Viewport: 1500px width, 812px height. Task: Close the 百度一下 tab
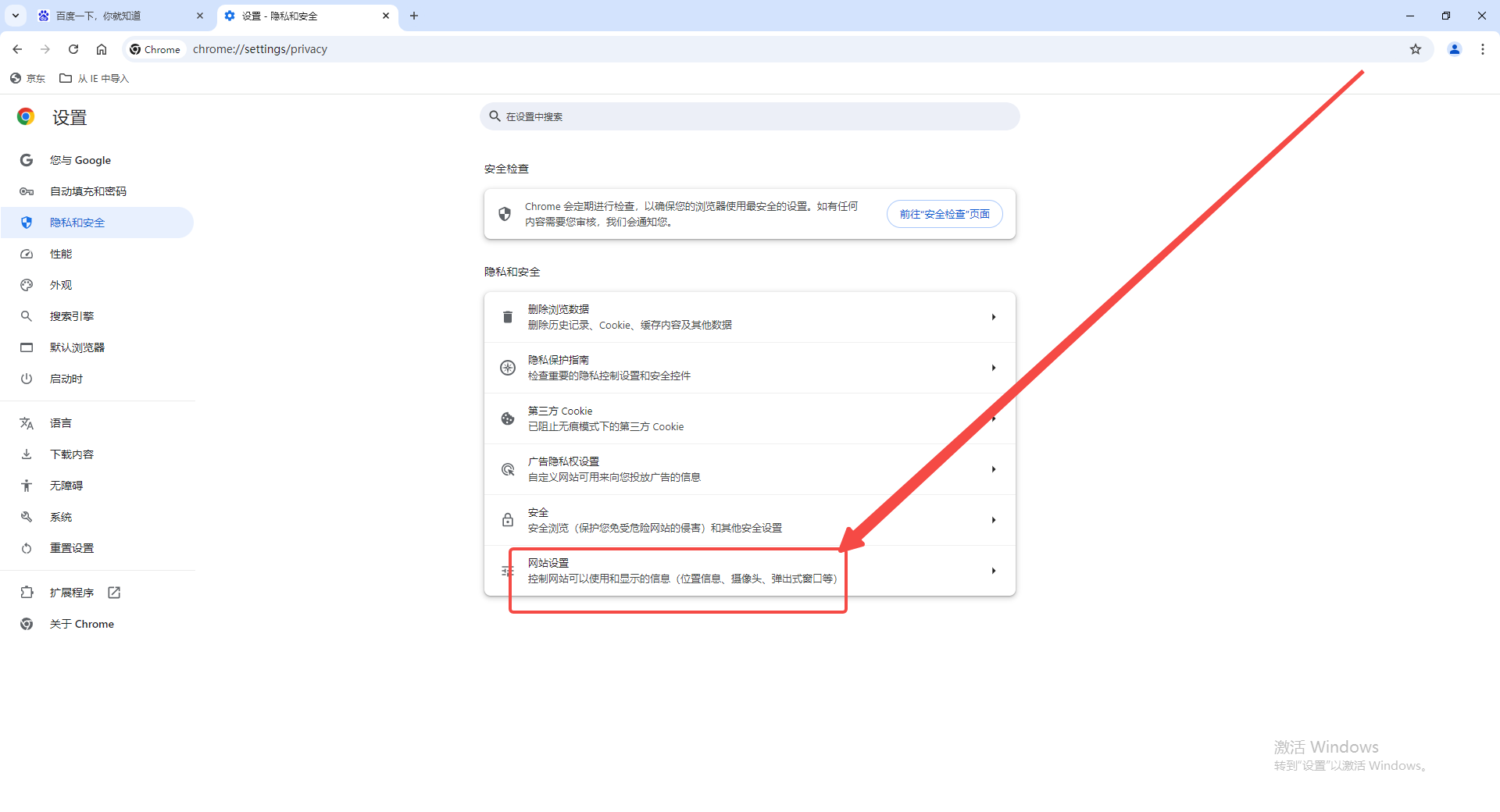(200, 16)
